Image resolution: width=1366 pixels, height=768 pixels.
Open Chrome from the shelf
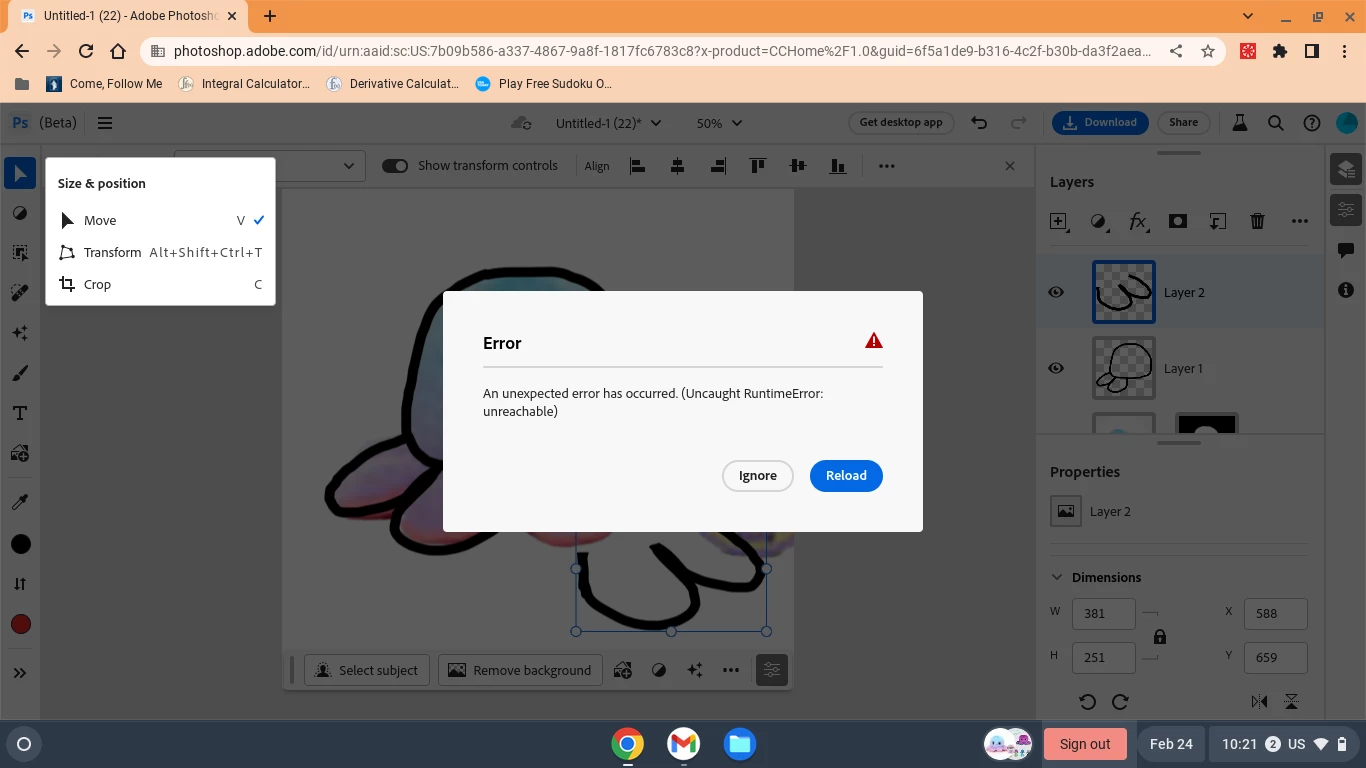pyautogui.click(x=628, y=744)
